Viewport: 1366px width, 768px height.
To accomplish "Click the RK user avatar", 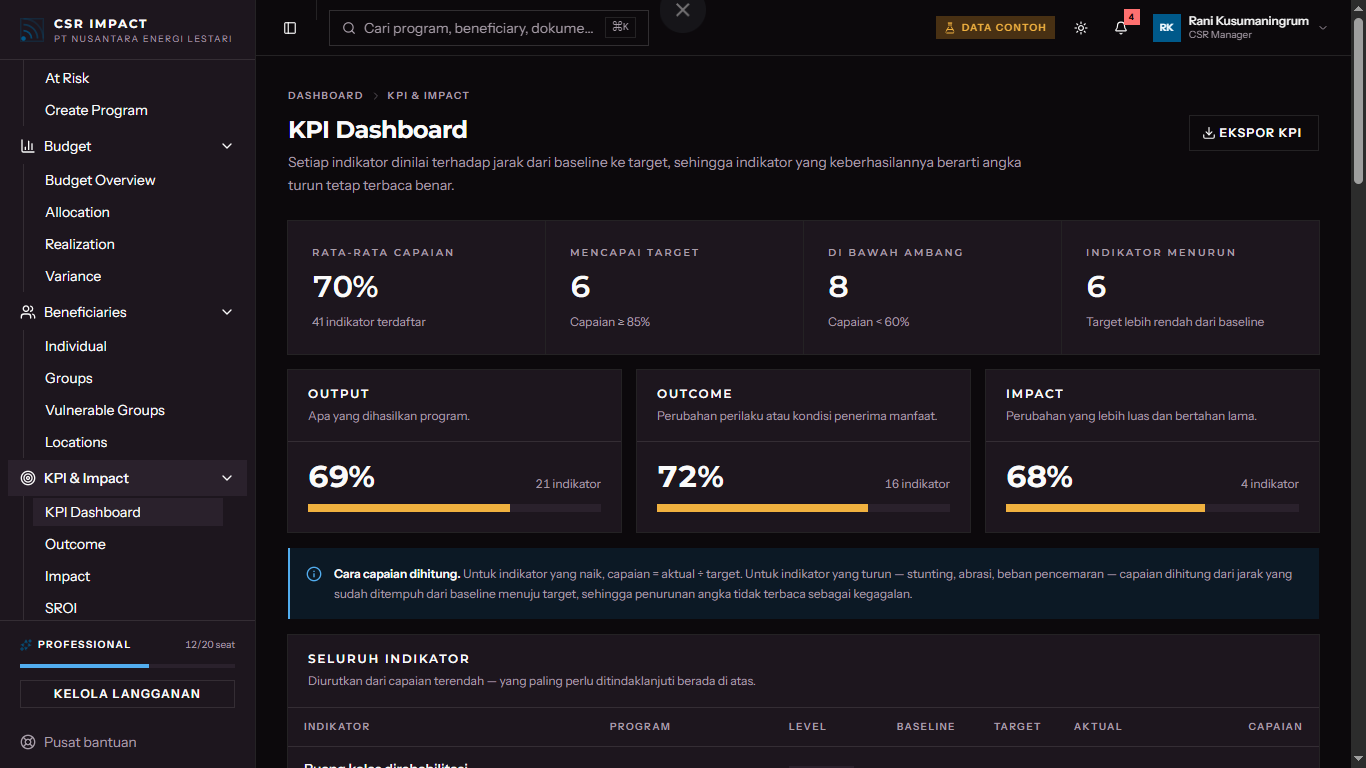I will click(1167, 28).
